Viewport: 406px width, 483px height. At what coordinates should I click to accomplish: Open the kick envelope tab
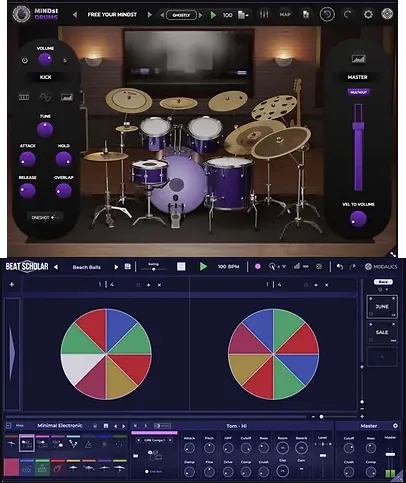tap(67, 97)
